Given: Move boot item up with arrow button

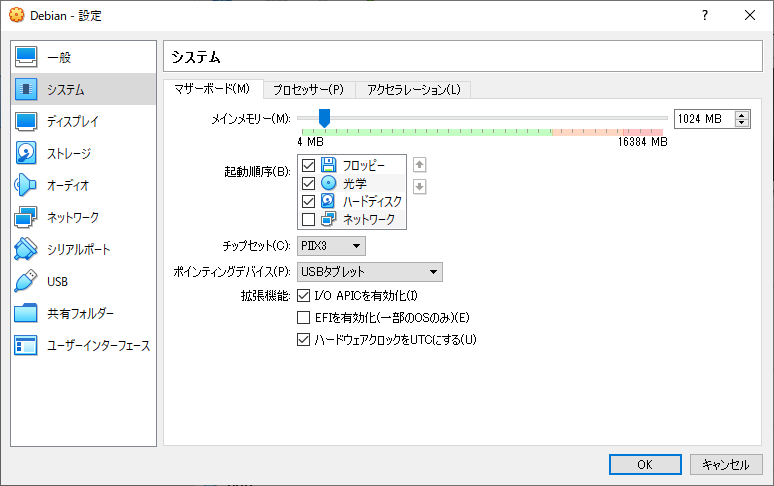Looking at the screenshot, I should click(x=420, y=165).
